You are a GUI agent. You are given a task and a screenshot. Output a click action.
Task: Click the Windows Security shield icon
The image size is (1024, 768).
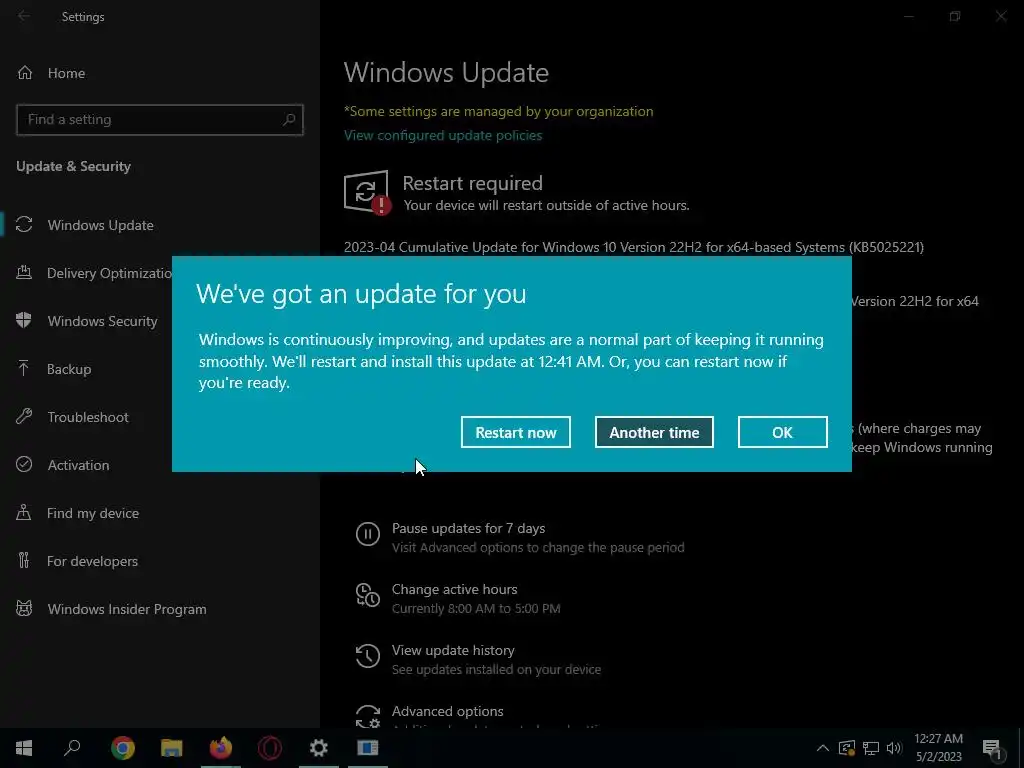click(24, 320)
